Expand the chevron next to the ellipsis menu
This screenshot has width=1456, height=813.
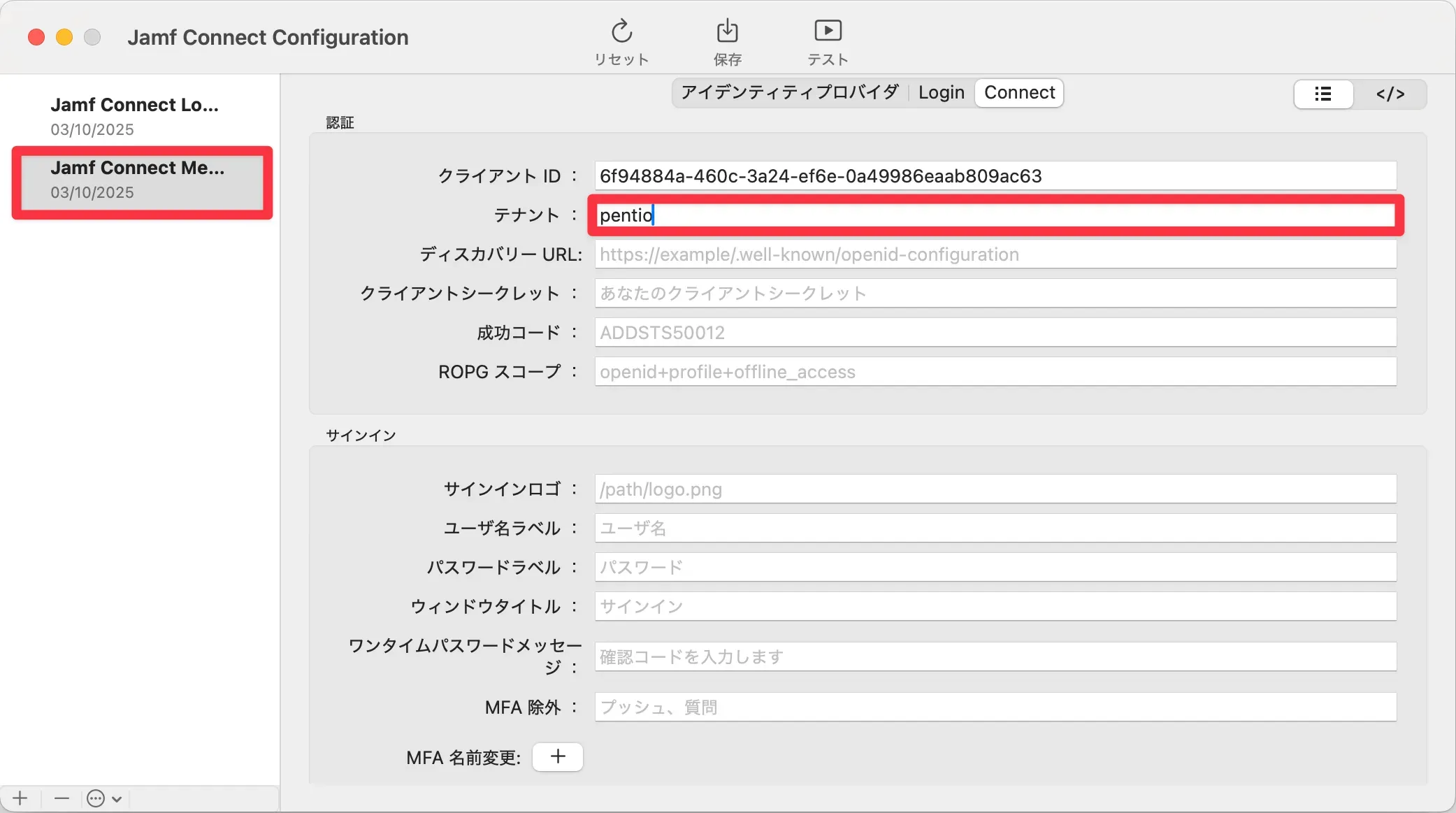click(117, 798)
